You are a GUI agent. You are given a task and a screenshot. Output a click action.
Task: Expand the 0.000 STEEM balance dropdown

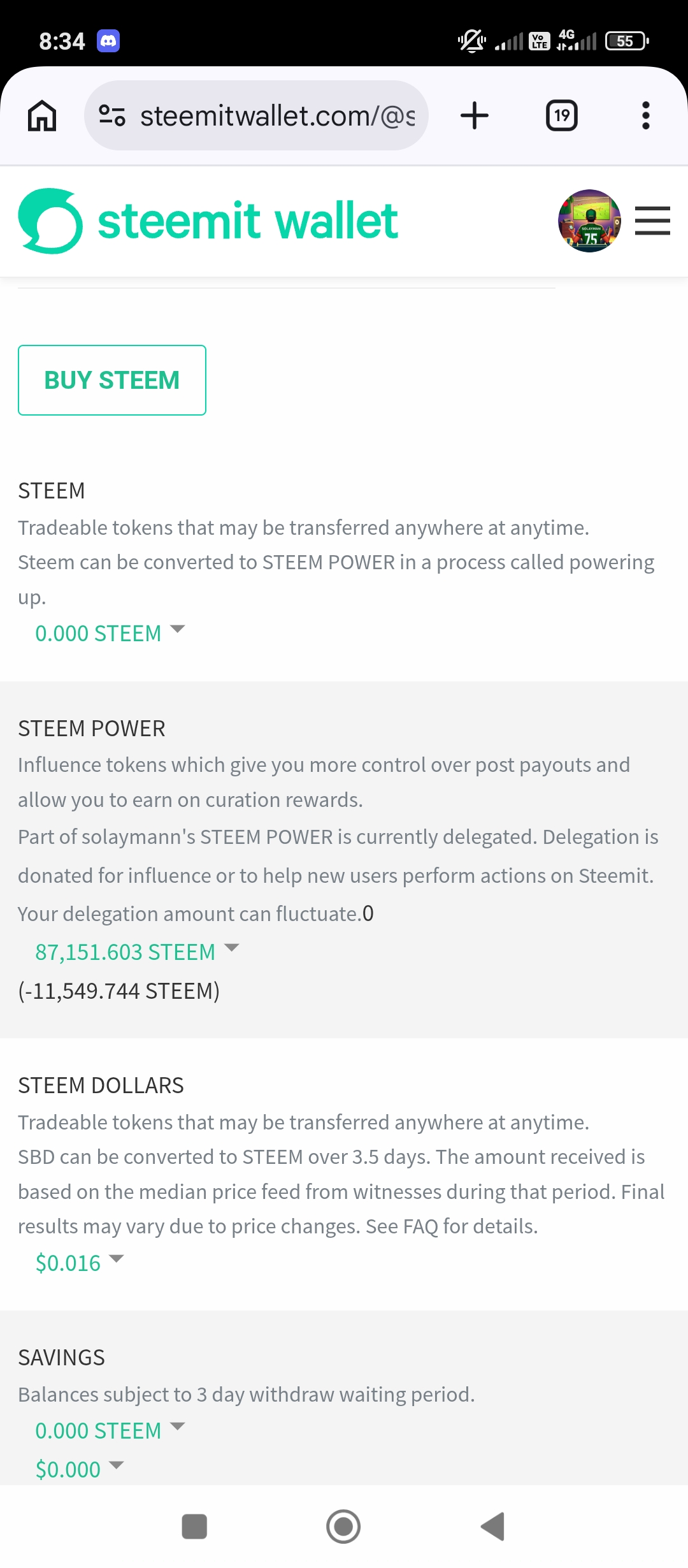click(x=110, y=634)
